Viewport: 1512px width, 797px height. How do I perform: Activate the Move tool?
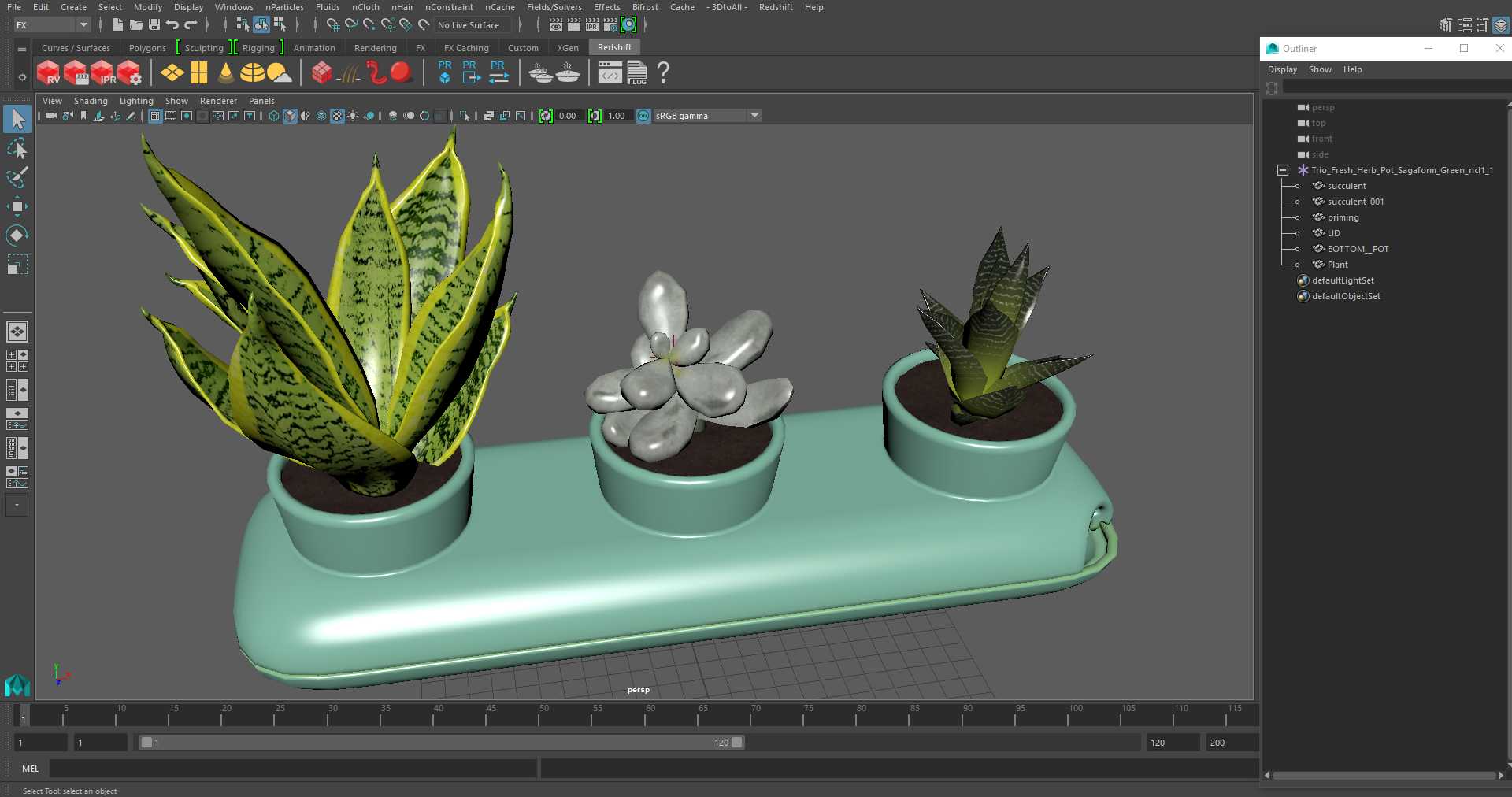(x=17, y=206)
